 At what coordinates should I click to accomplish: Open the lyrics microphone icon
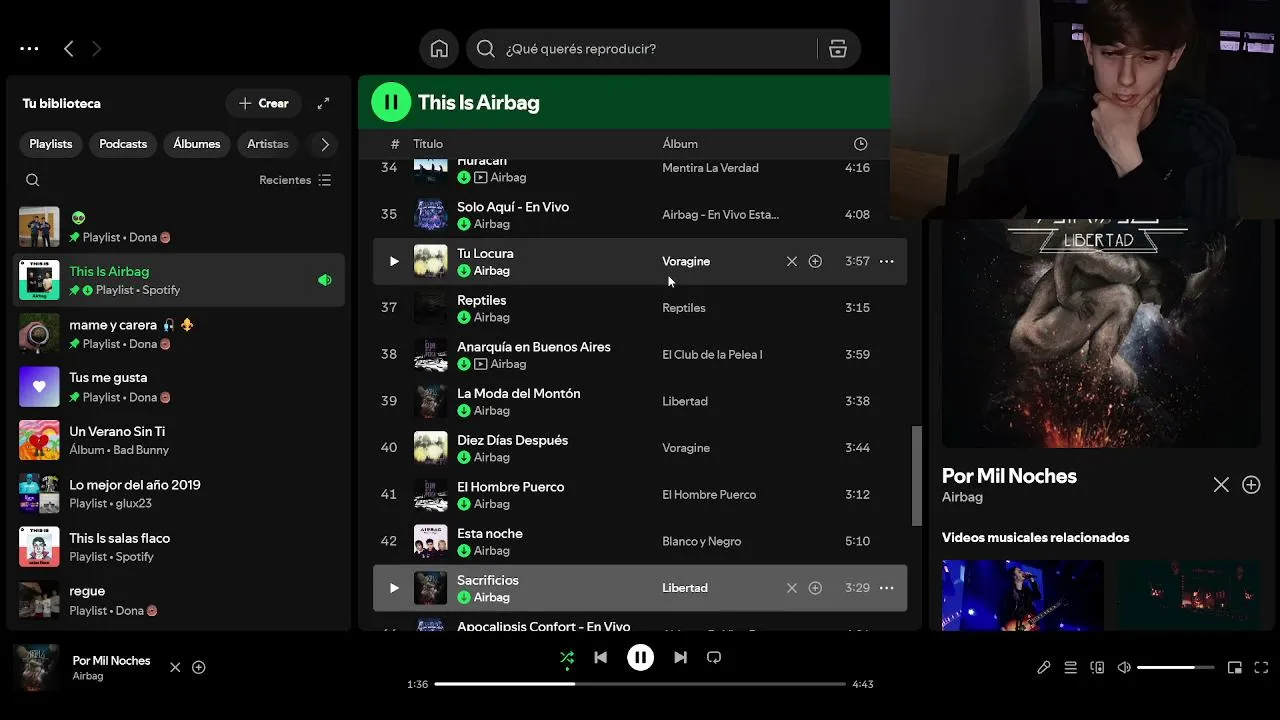1044,668
